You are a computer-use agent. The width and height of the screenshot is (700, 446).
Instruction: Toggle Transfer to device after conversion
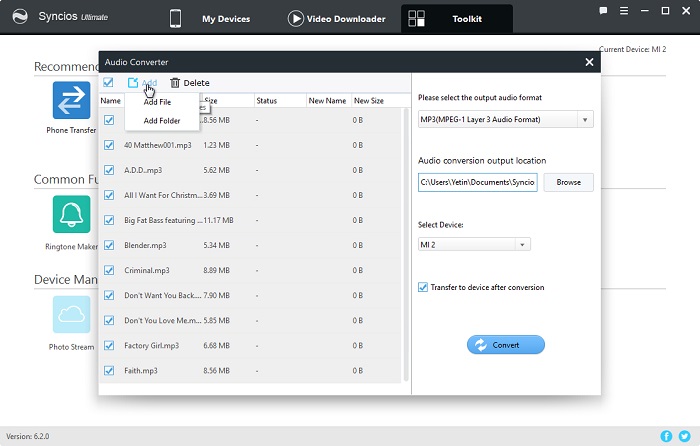[x=423, y=287]
